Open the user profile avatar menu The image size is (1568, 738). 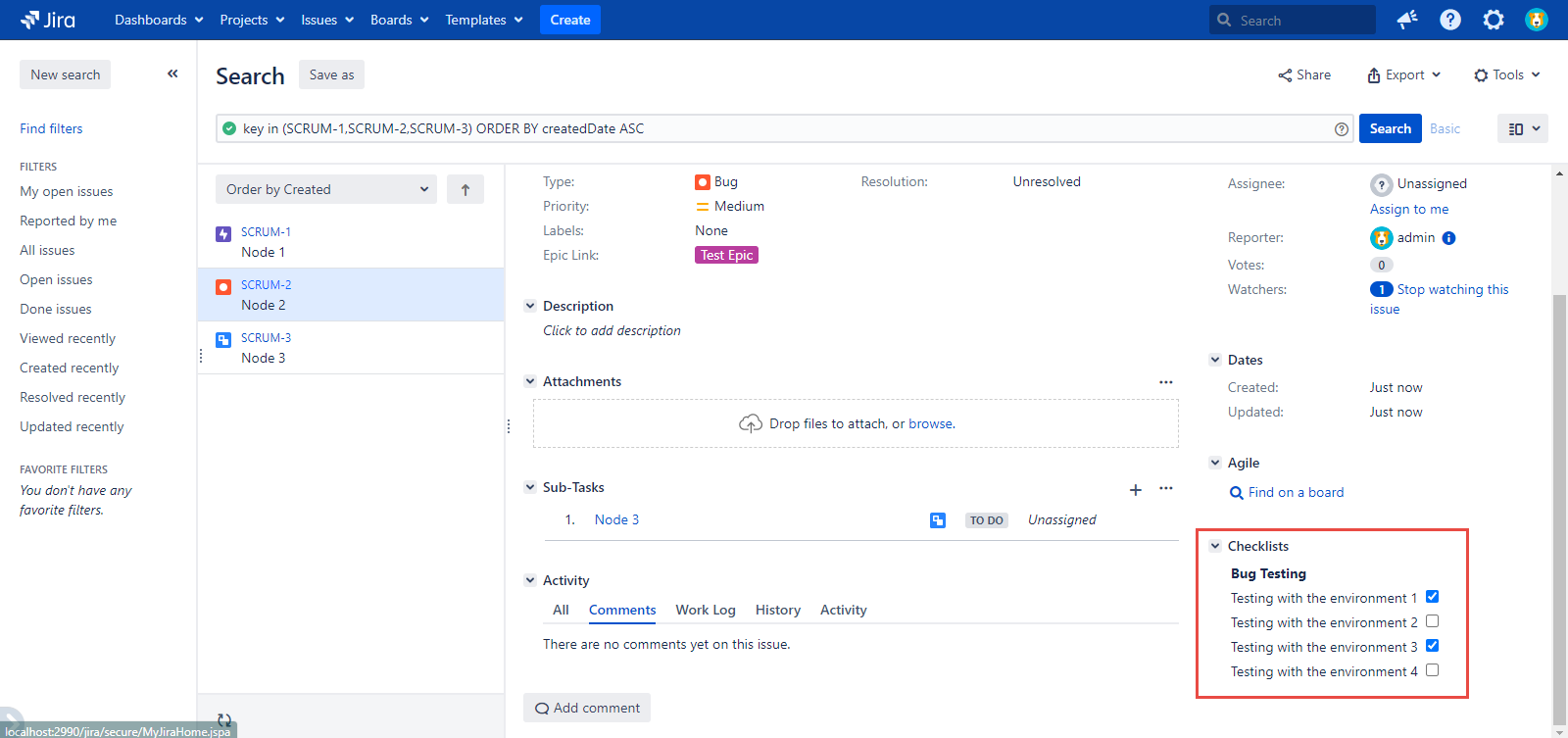click(x=1536, y=20)
